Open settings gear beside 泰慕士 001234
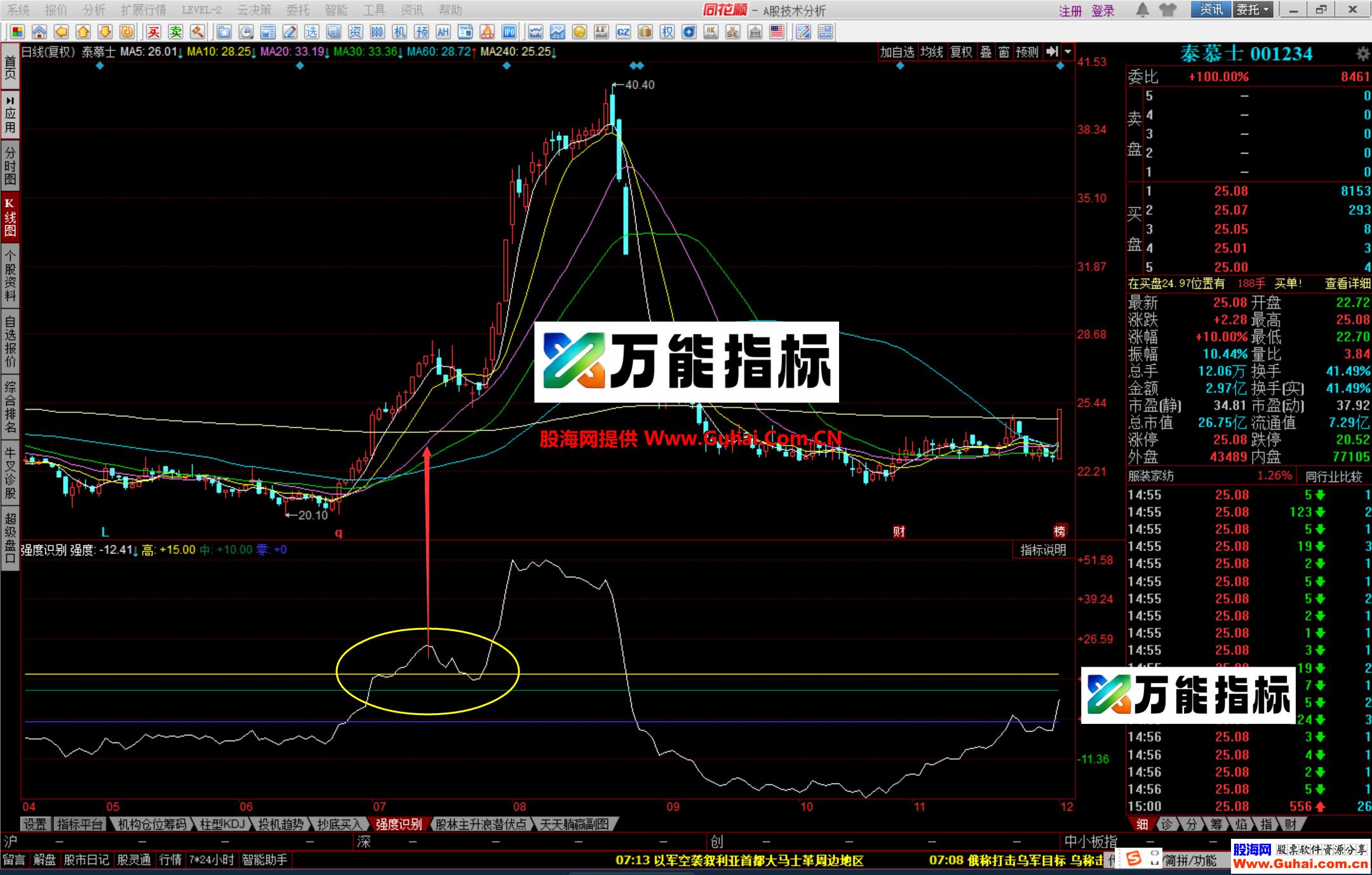This screenshot has width=1372, height=875. [1362, 55]
